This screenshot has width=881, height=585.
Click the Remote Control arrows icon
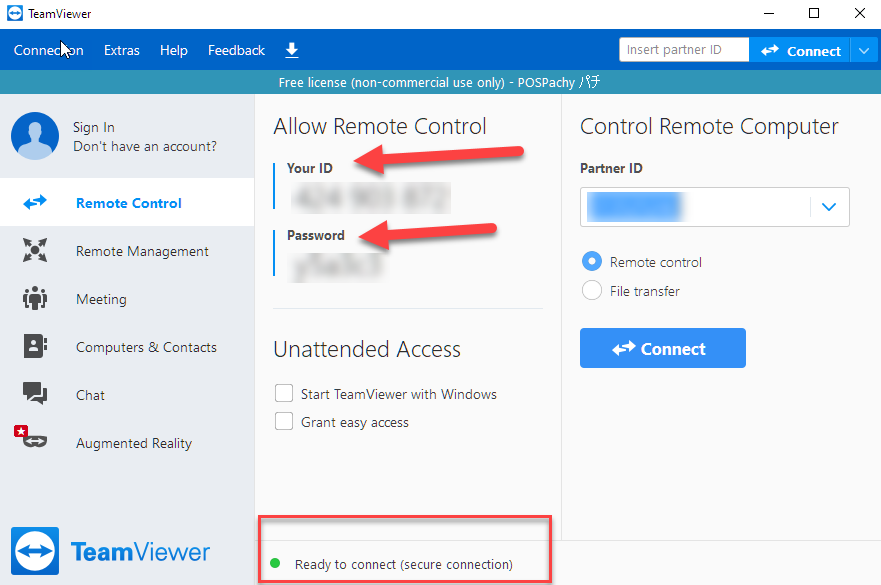point(35,202)
